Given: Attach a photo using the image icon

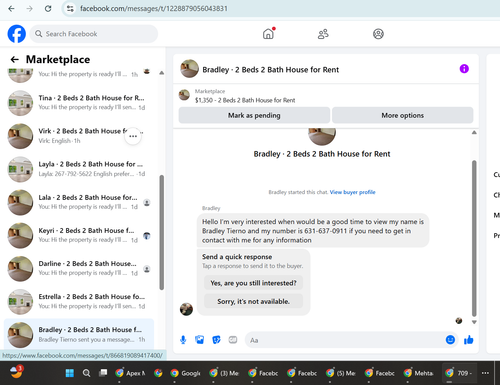Looking at the screenshot, I should (x=199, y=340).
